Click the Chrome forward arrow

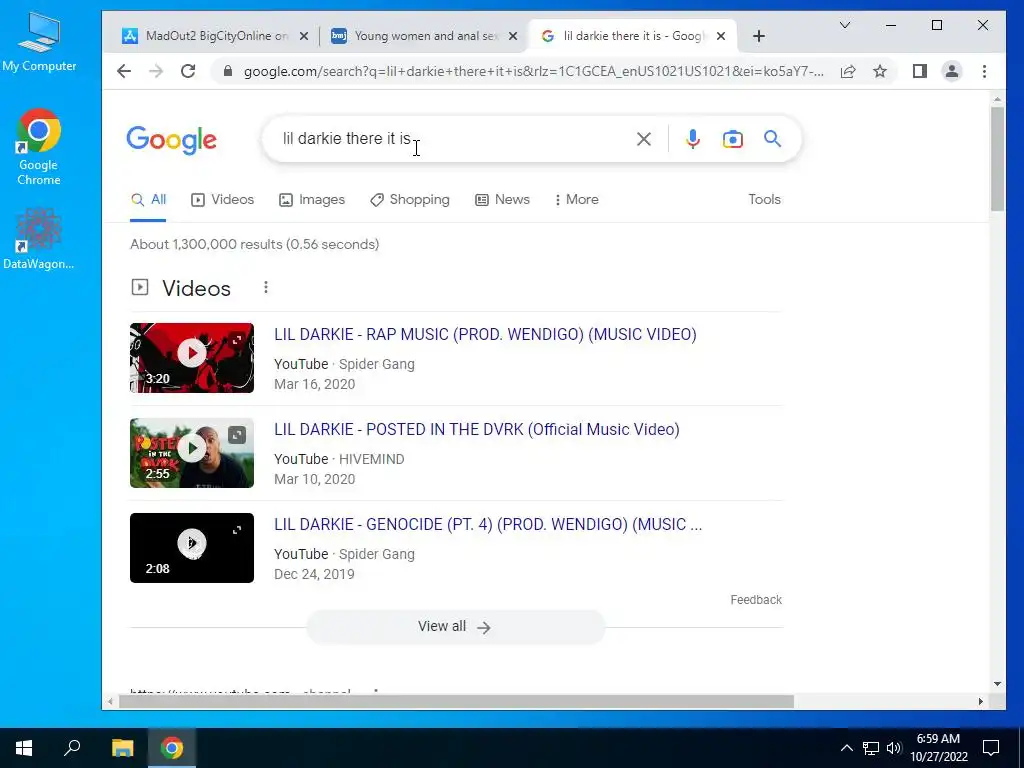pos(156,71)
